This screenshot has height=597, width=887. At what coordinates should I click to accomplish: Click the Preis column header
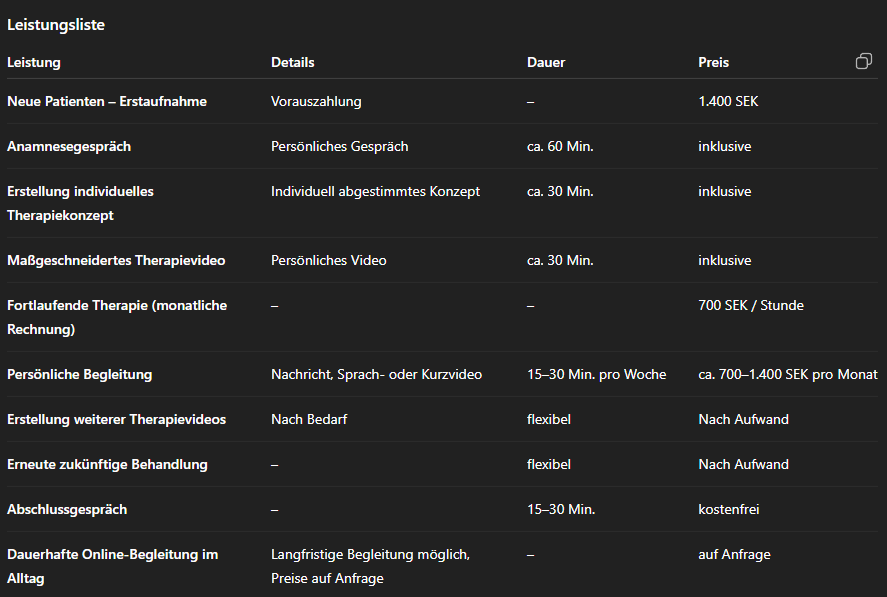click(713, 62)
